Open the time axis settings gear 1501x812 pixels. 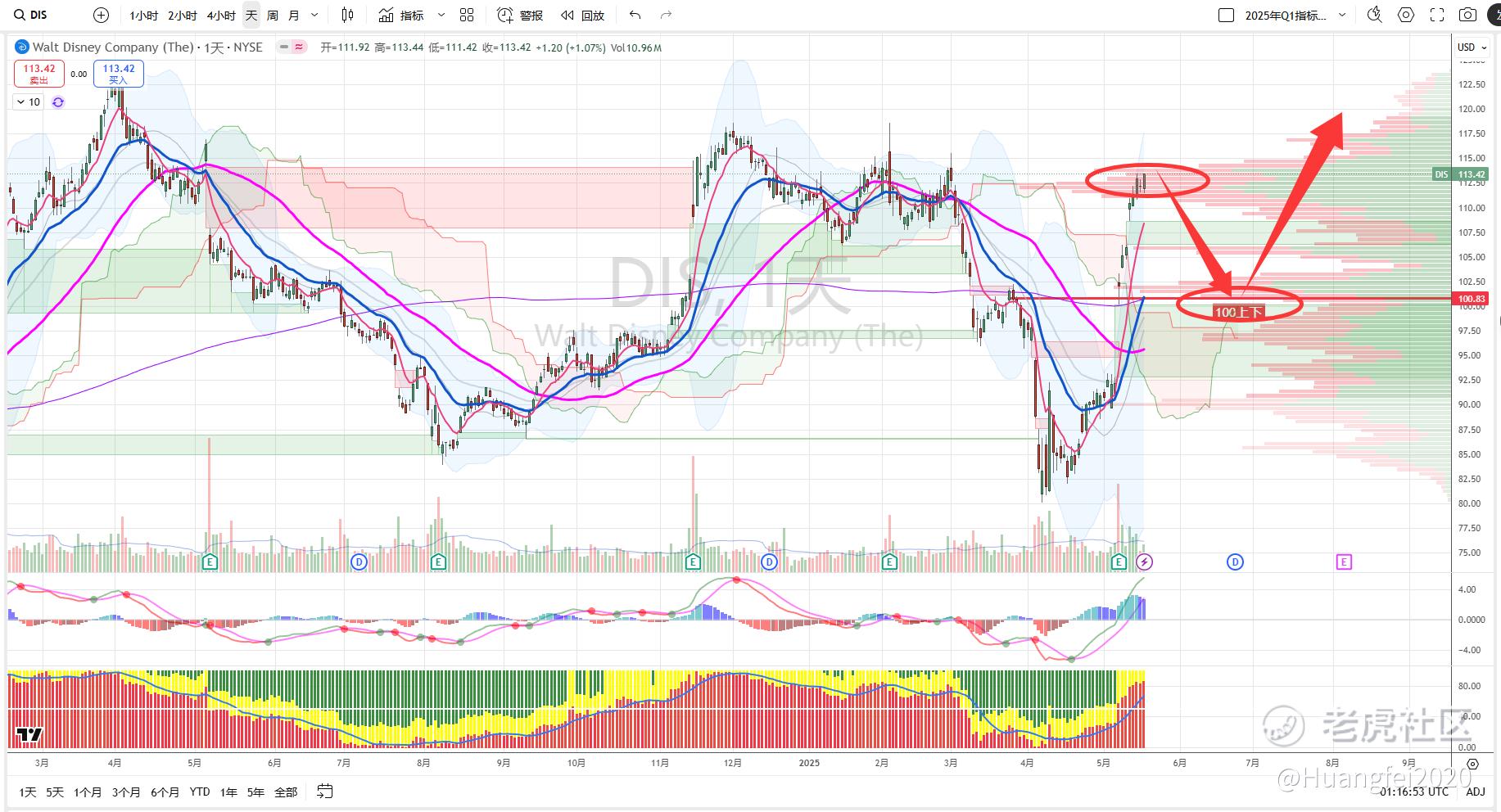(1473, 764)
